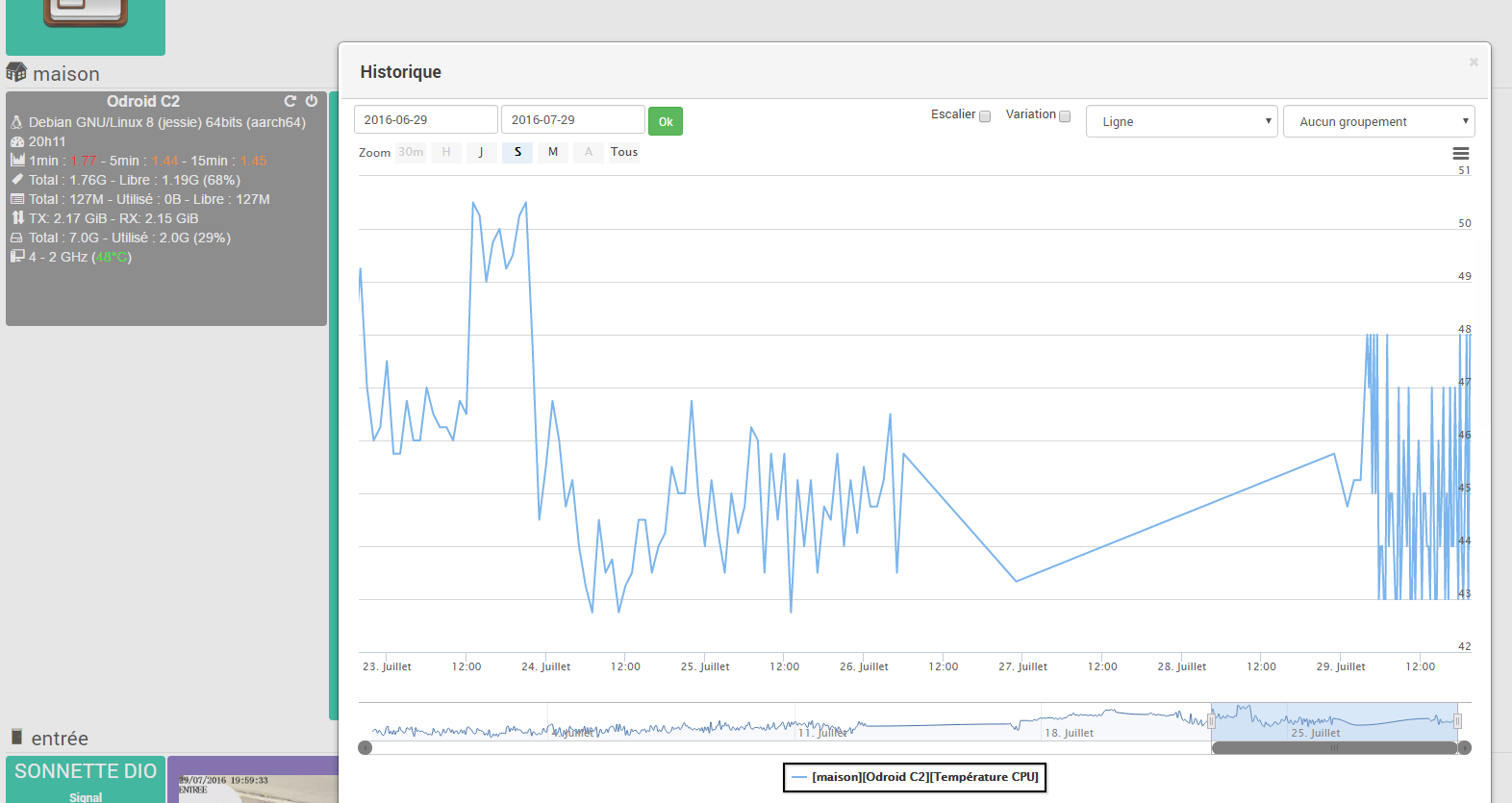Image resolution: width=1512 pixels, height=803 pixels.
Task: Click the disk icon beside Total 7.0G
Action: click(x=16, y=238)
